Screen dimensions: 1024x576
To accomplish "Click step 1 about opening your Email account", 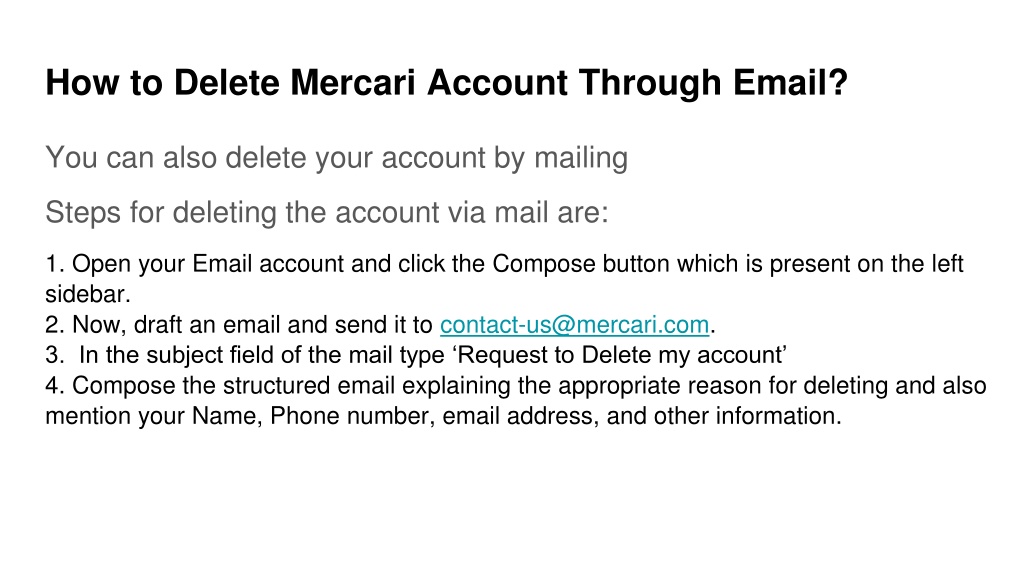I will 504,279.
